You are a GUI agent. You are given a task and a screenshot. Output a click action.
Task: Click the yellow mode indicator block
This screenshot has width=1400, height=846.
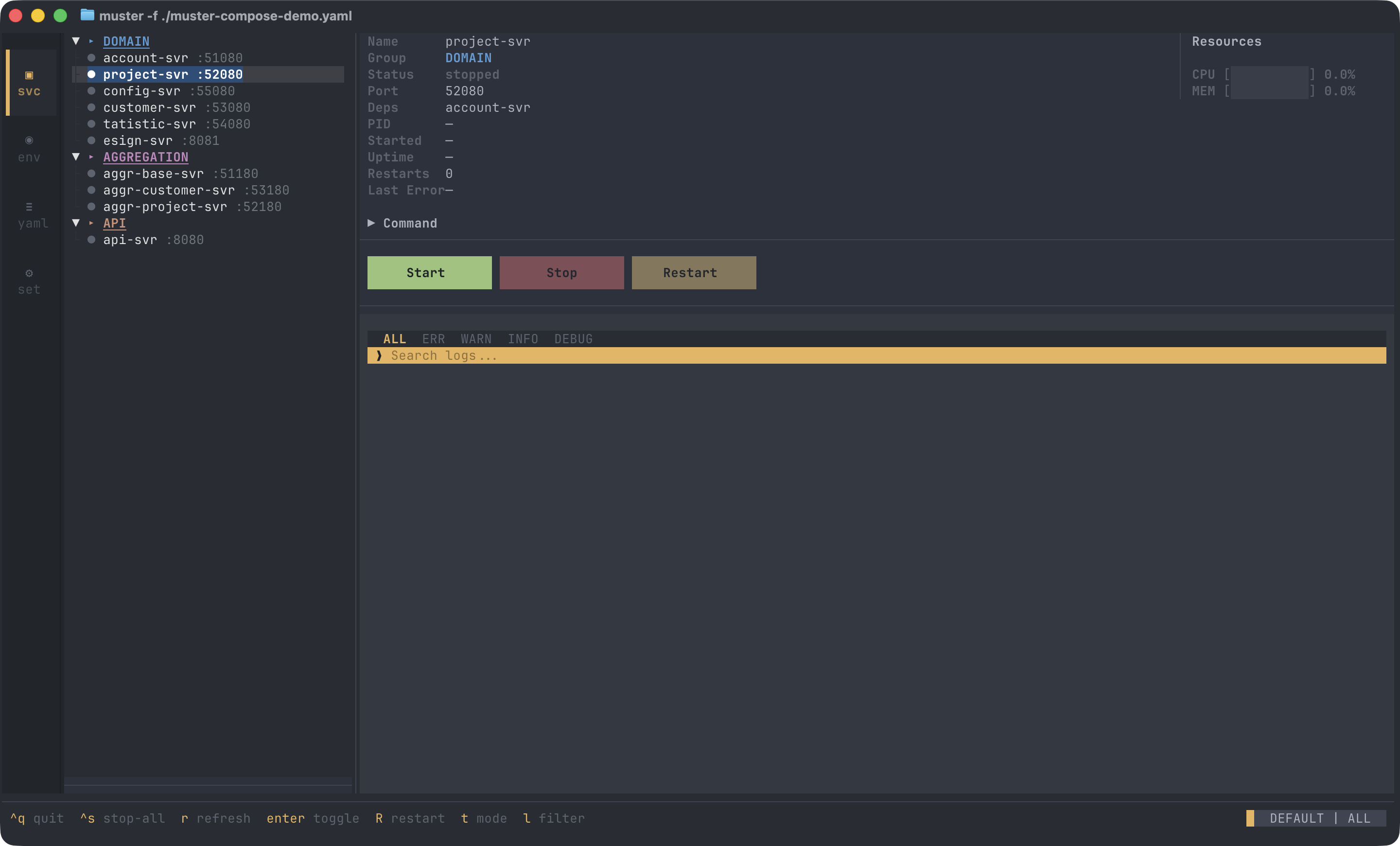pyautogui.click(x=1250, y=818)
